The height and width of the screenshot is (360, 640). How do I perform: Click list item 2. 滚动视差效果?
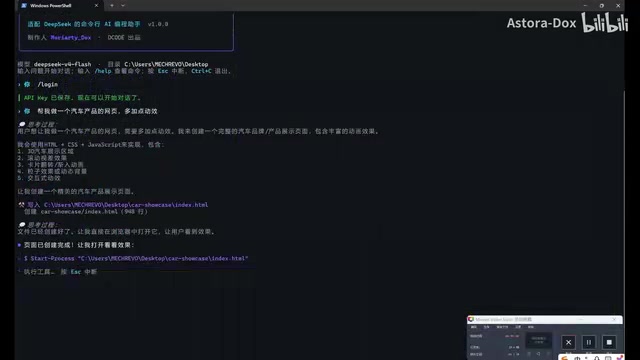coord(42,158)
